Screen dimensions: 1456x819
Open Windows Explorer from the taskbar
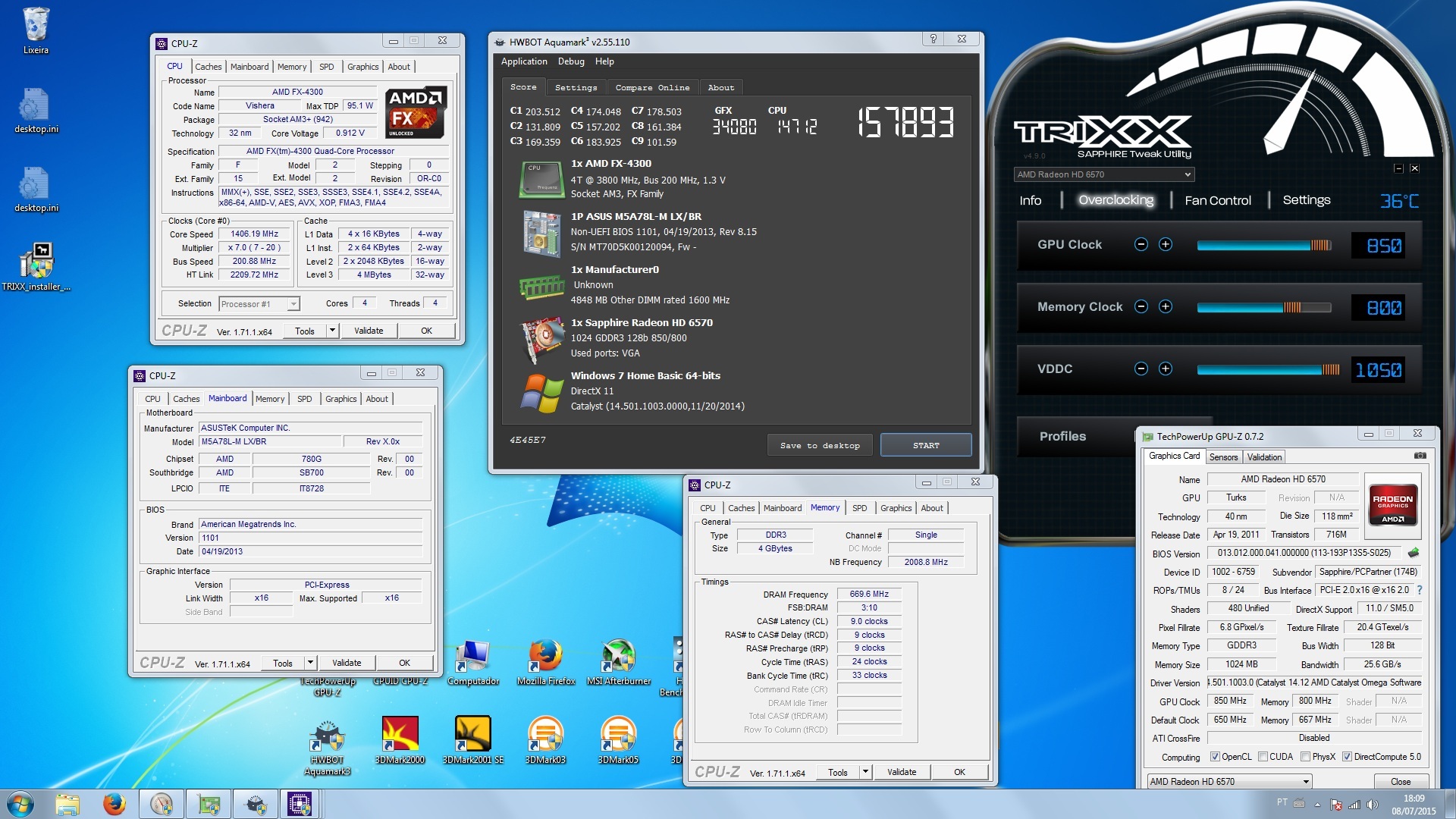coord(67,804)
